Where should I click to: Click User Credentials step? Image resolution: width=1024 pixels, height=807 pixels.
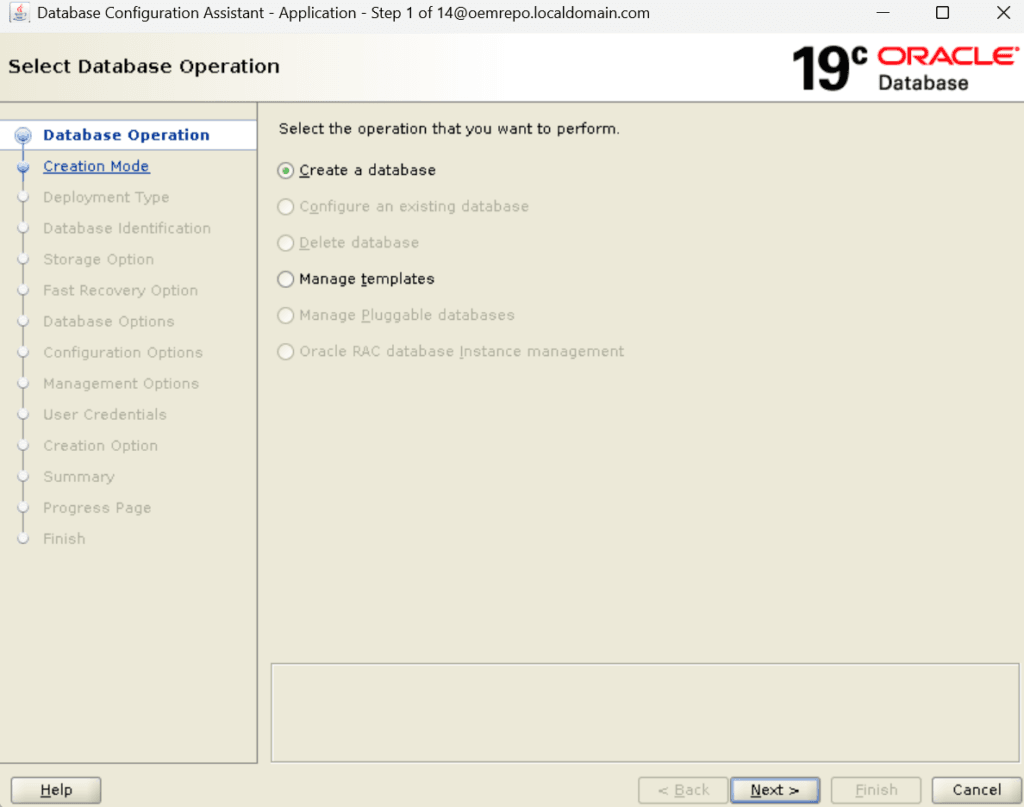pyautogui.click(x=104, y=415)
